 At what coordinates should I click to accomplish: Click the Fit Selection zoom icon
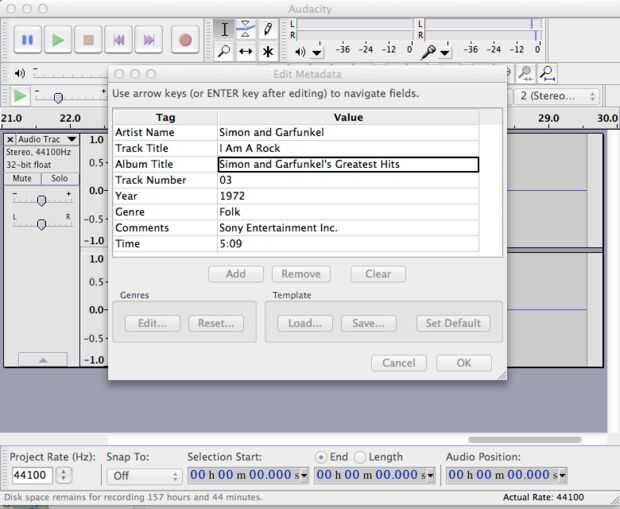[x=526, y=73]
